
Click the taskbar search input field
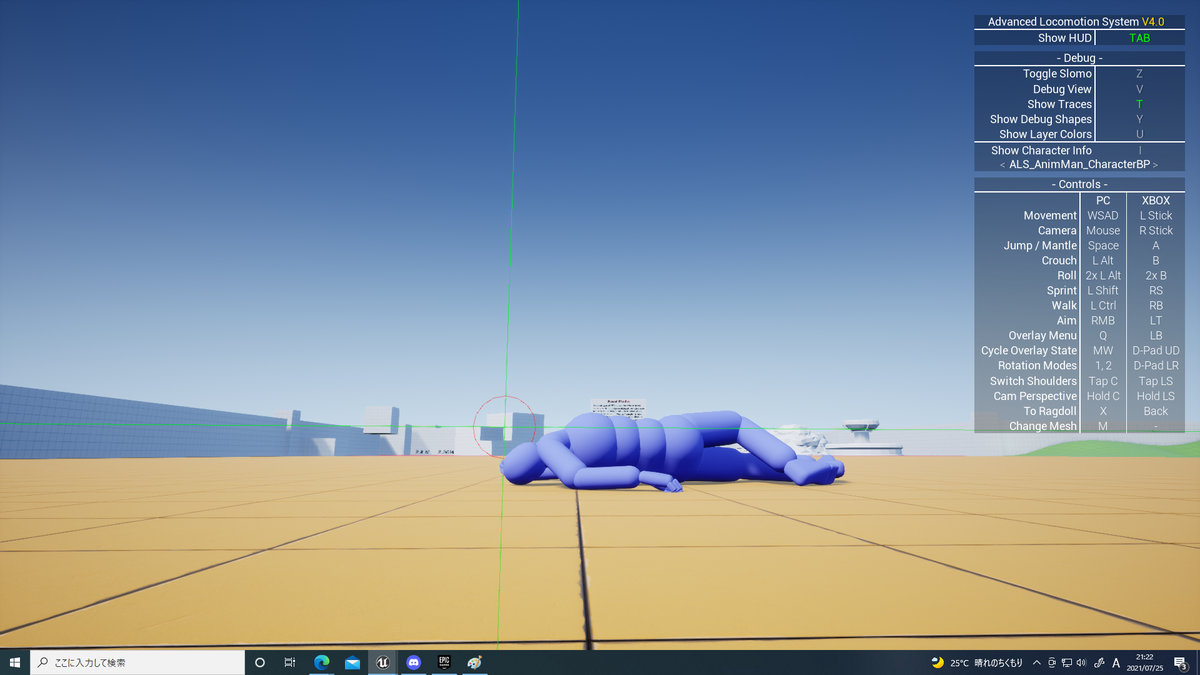point(137,662)
